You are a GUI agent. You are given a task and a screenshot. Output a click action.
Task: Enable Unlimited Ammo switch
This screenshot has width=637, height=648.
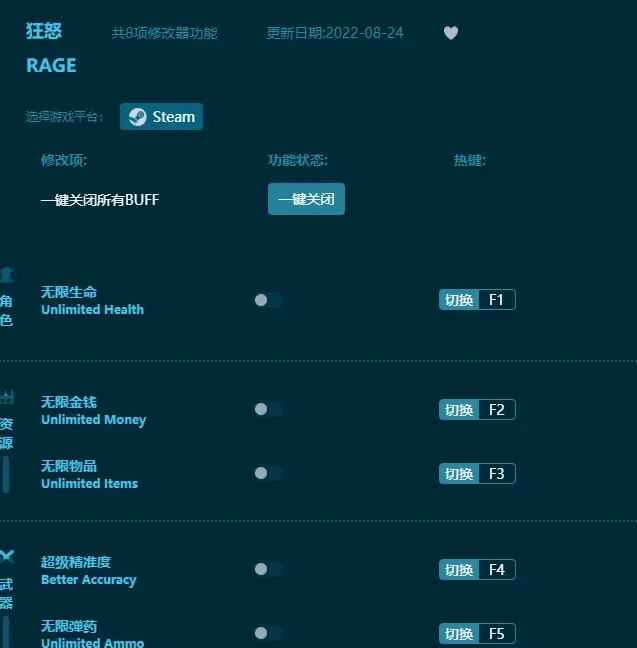point(268,633)
